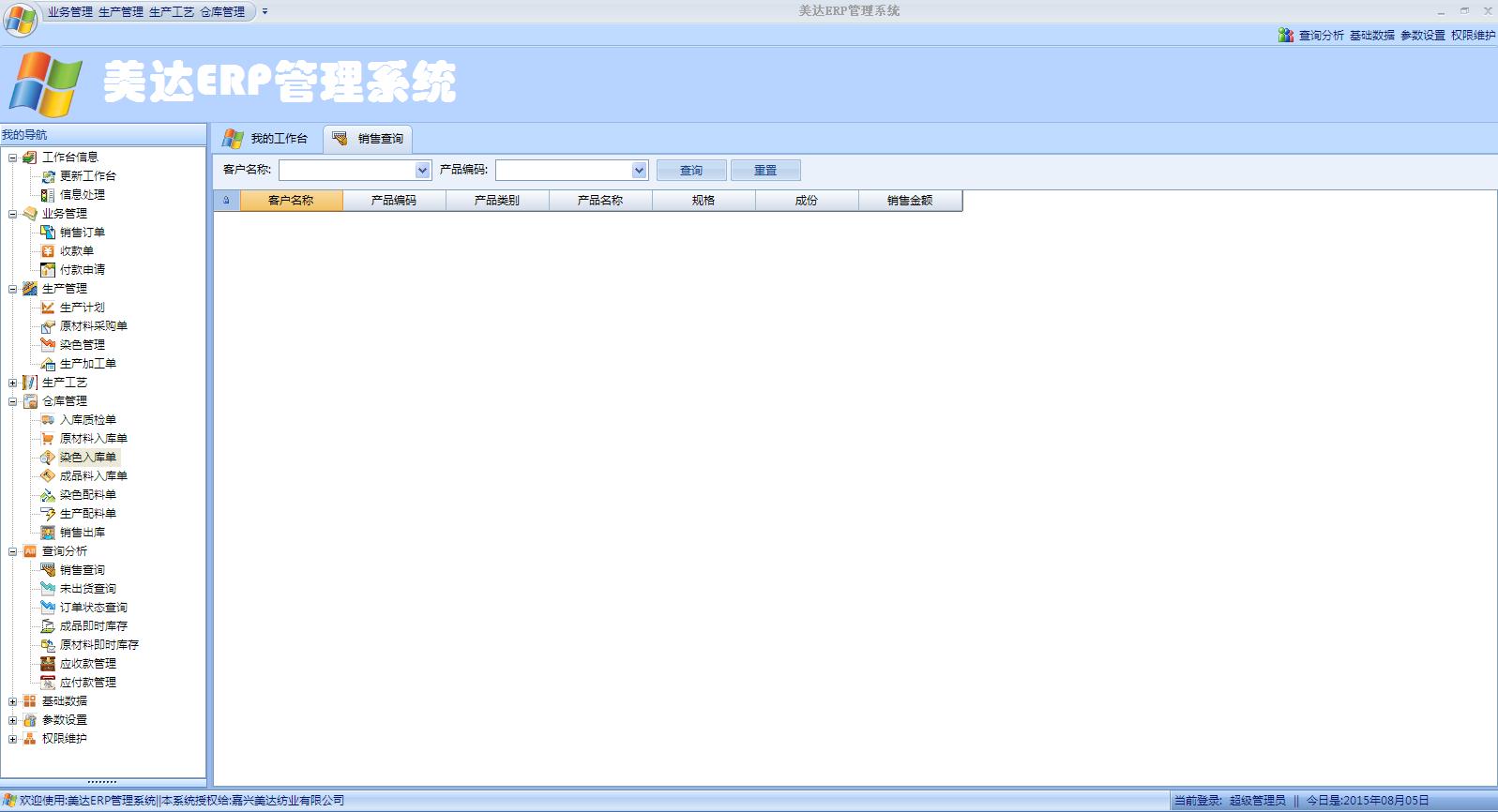1498x812 pixels.
Task: Click the navigation panel bottom splitter grip
Action: click(x=102, y=782)
